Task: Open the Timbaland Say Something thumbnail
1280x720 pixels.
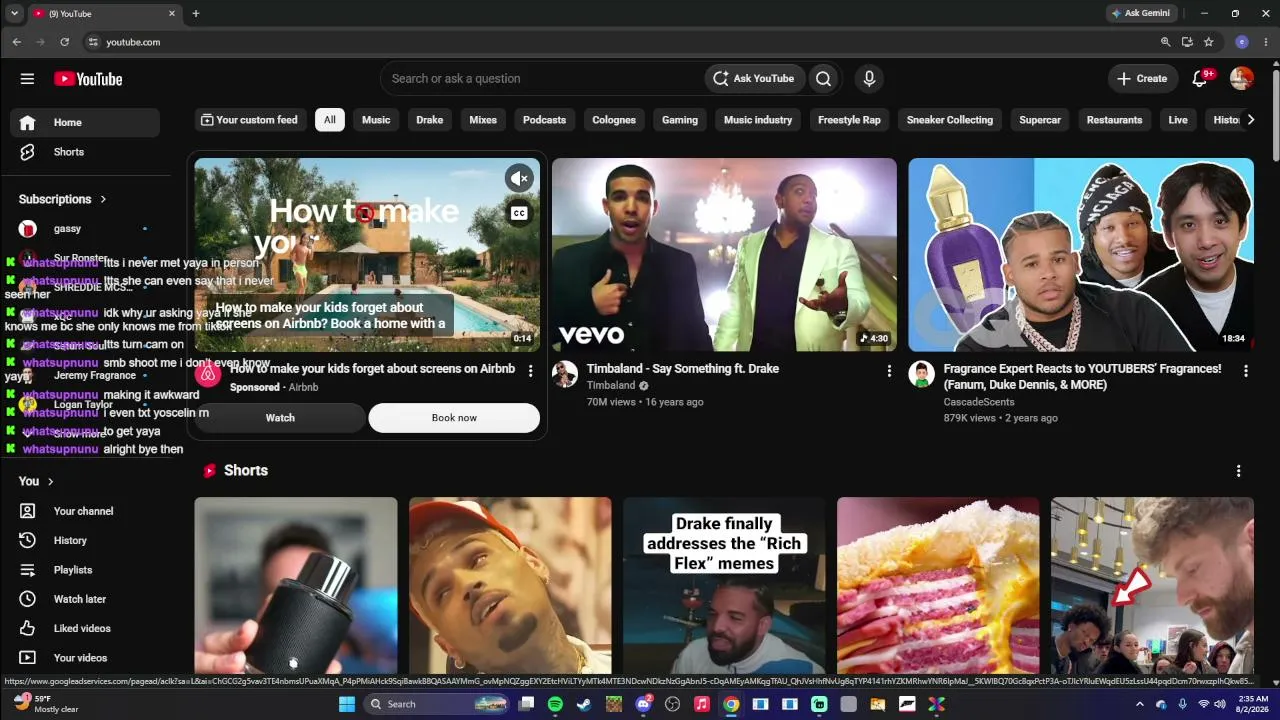Action: [x=724, y=255]
